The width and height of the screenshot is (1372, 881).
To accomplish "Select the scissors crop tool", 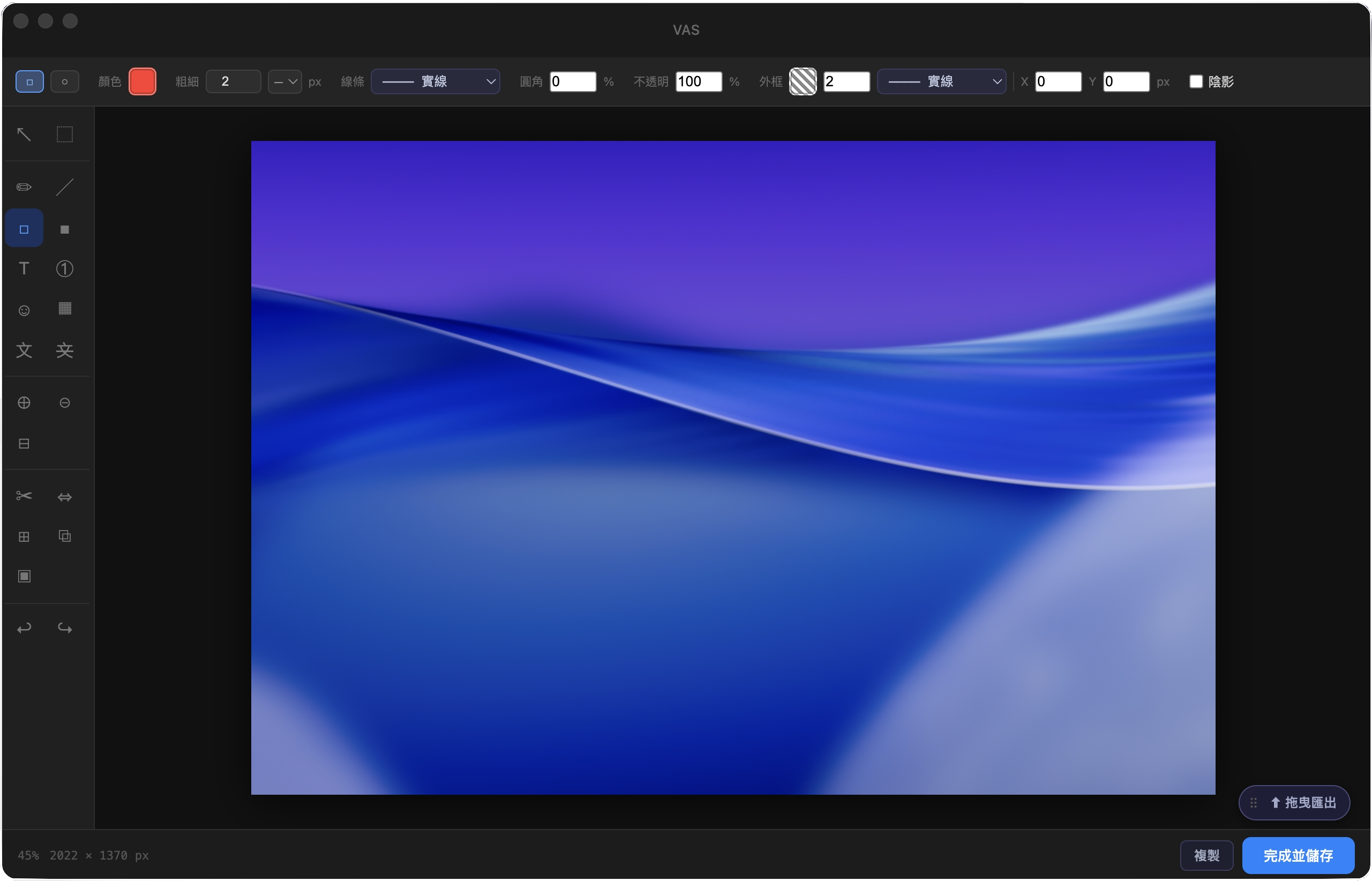I will [x=24, y=495].
